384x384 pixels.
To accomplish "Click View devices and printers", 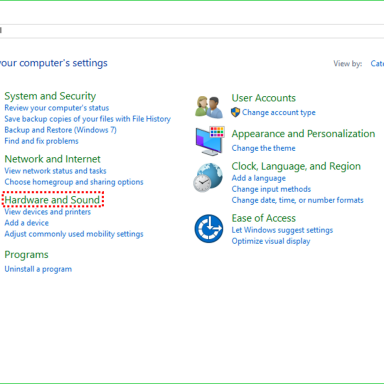I will 47,212.
